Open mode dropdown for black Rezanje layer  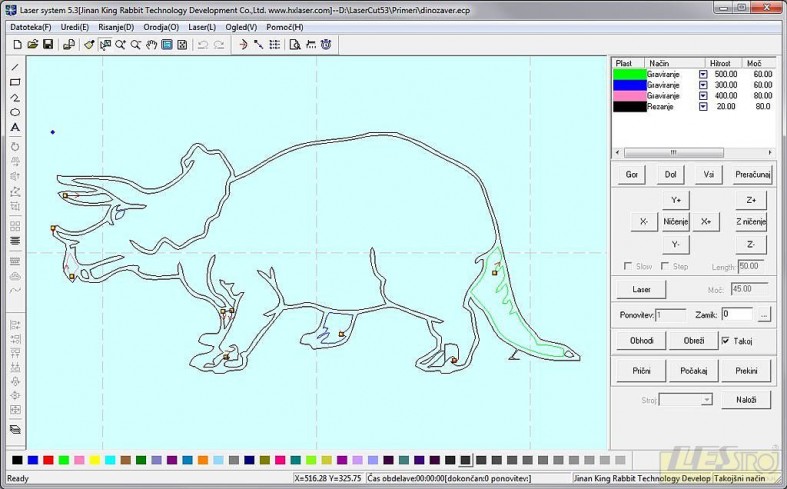703,106
